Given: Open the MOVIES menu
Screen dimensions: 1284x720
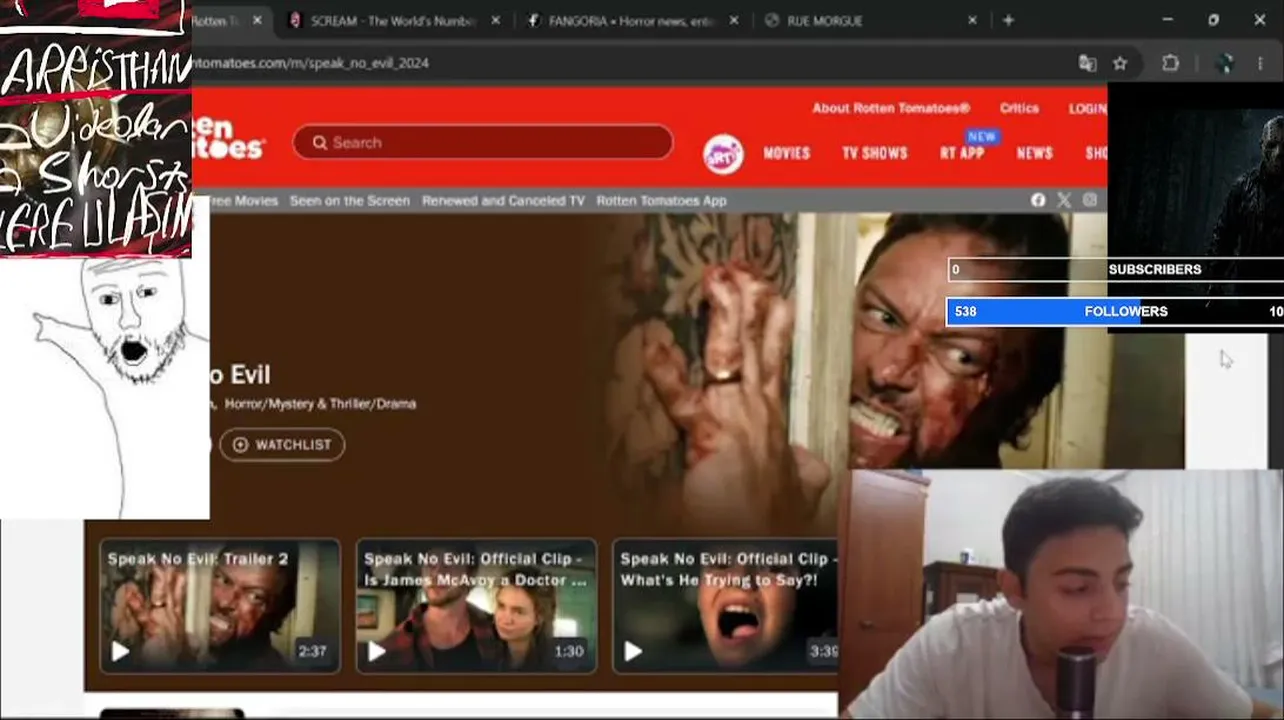Looking at the screenshot, I should tap(787, 153).
